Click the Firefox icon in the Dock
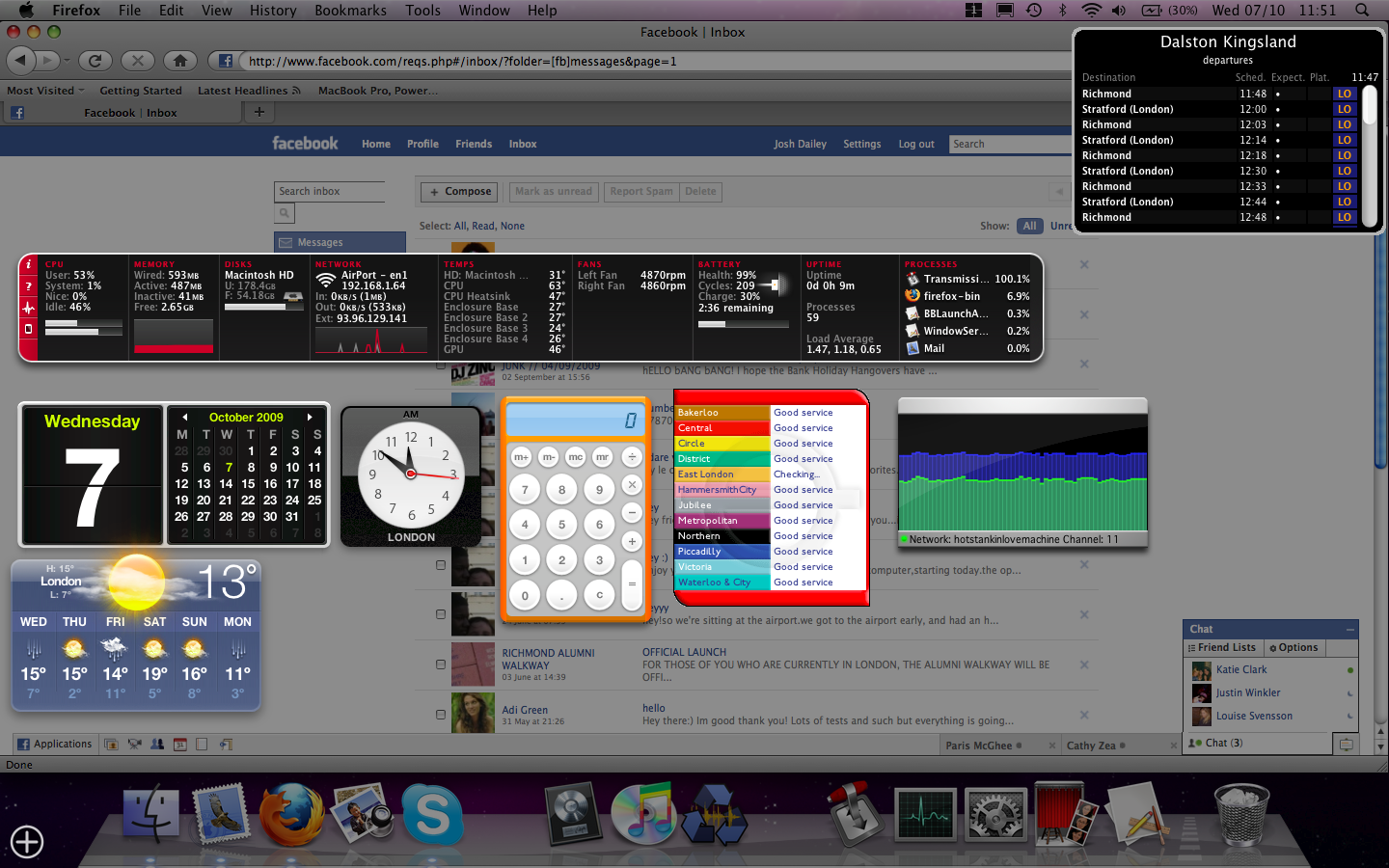The width and height of the screenshot is (1389, 868). coord(290,815)
